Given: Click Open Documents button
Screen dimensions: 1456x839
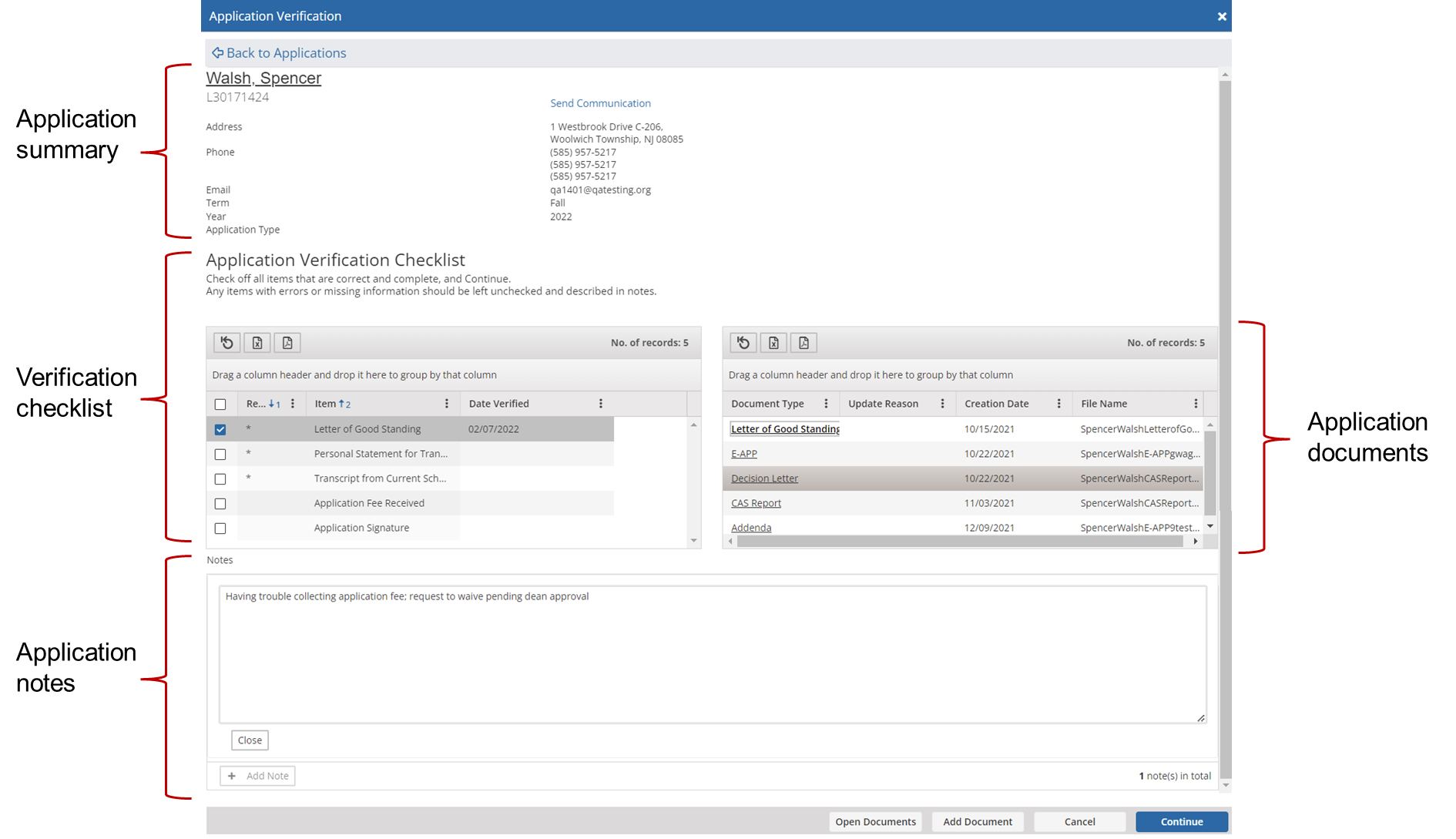Looking at the screenshot, I should (875, 822).
